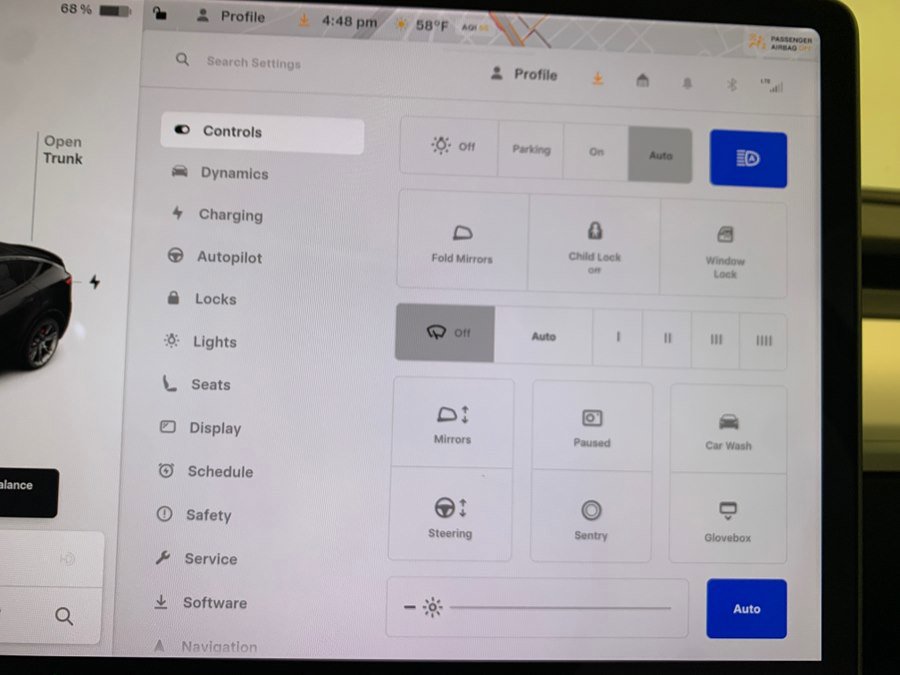Screen dimensions: 900x675
Task: Open the Glovebox
Action: (x=728, y=519)
